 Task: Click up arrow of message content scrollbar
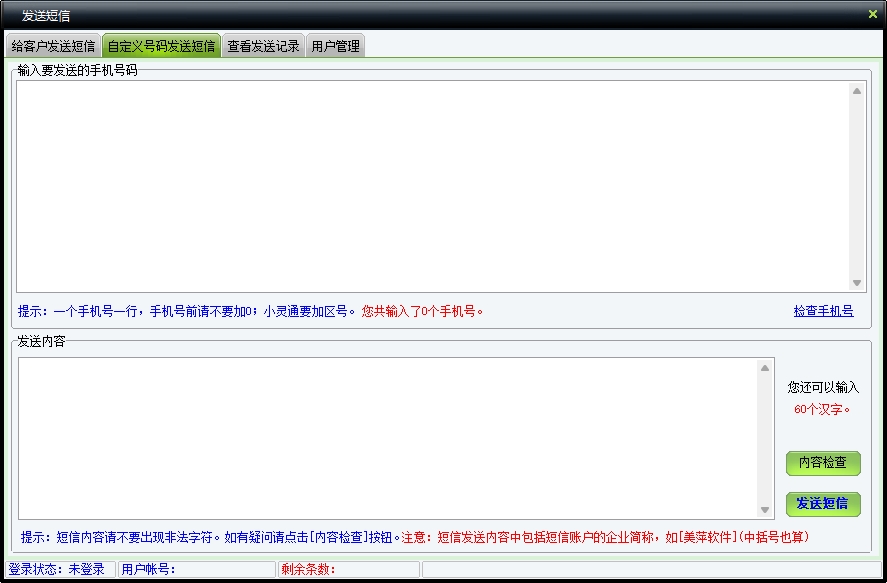(766, 368)
